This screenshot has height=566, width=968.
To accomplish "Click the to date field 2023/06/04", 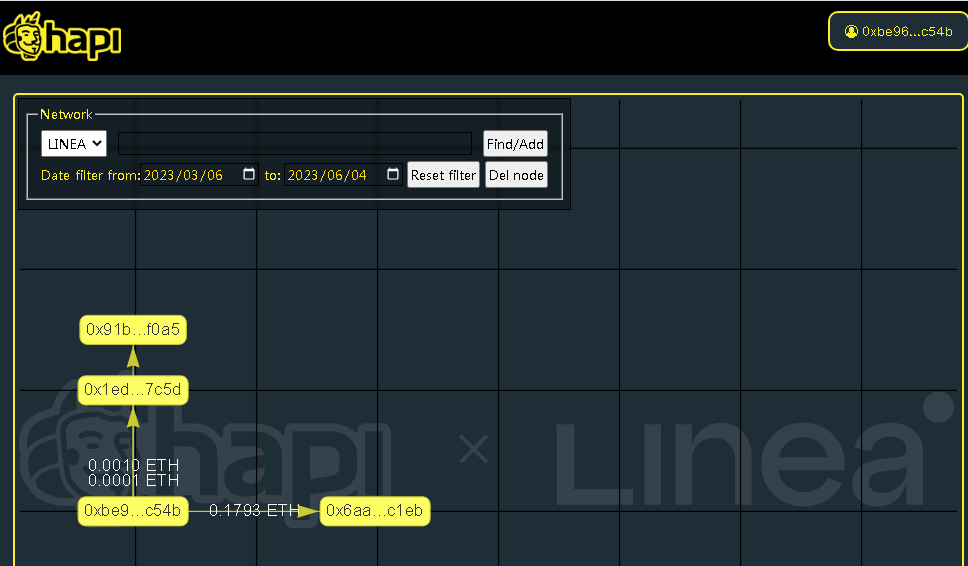I will 343,175.
